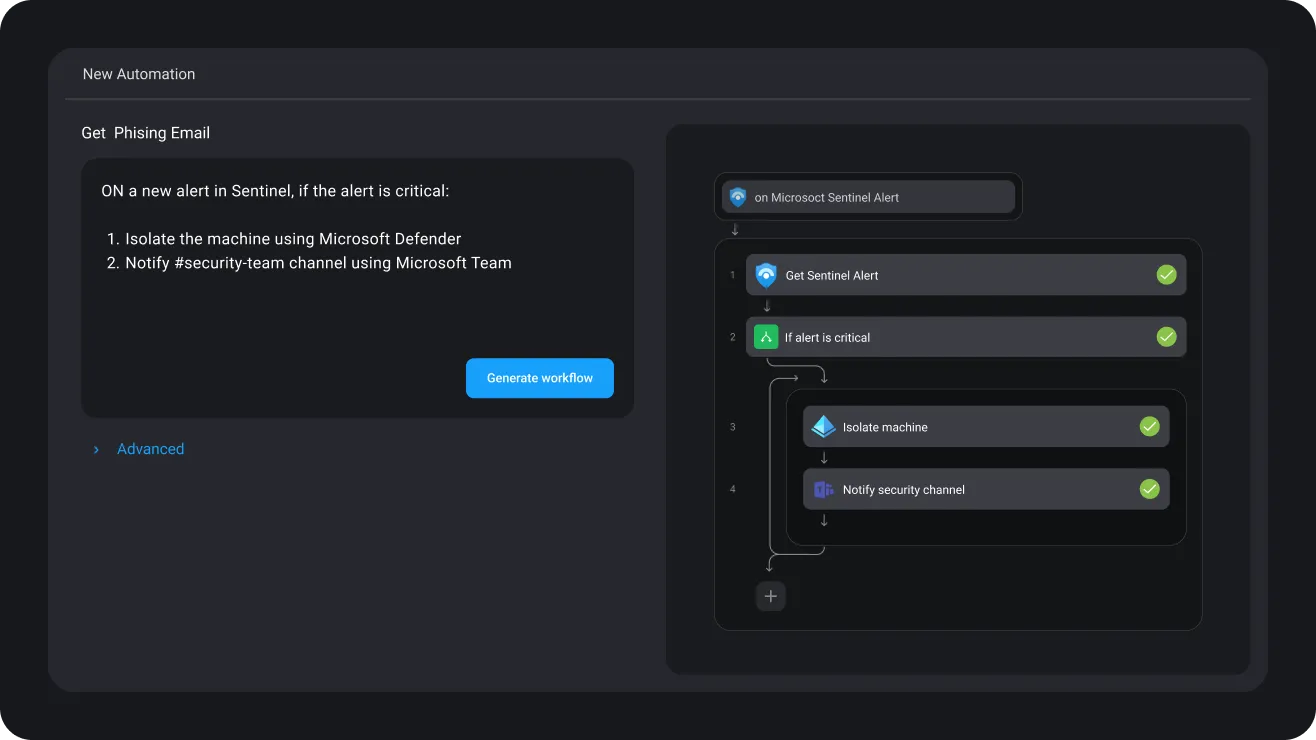This screenshot has width=1316, height=740.
Task: Click the Get Phising Email title
Action: click(x=146, y=133)
